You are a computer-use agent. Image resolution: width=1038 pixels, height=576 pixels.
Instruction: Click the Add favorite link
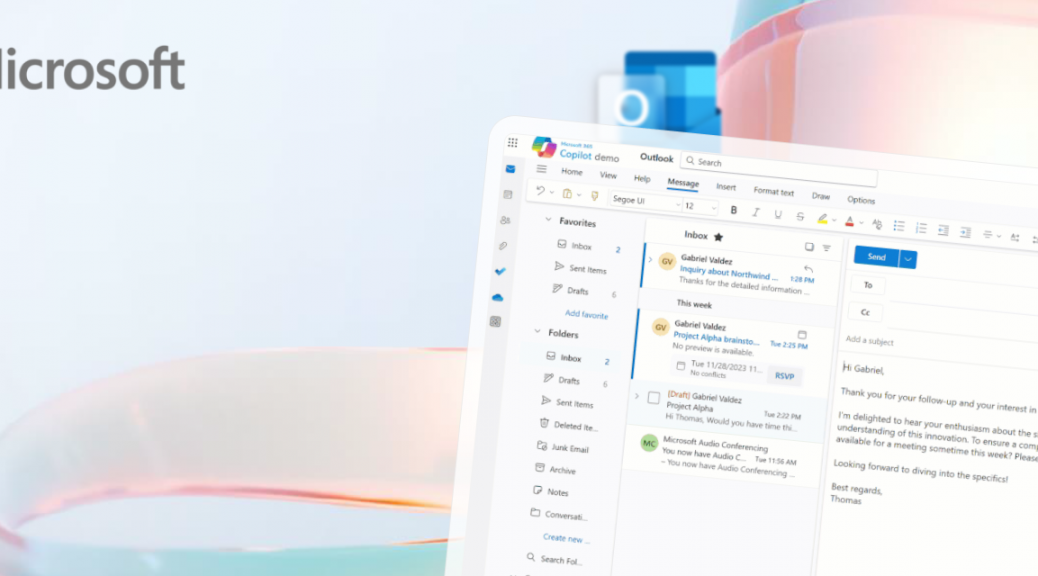(x=586, y=314)
